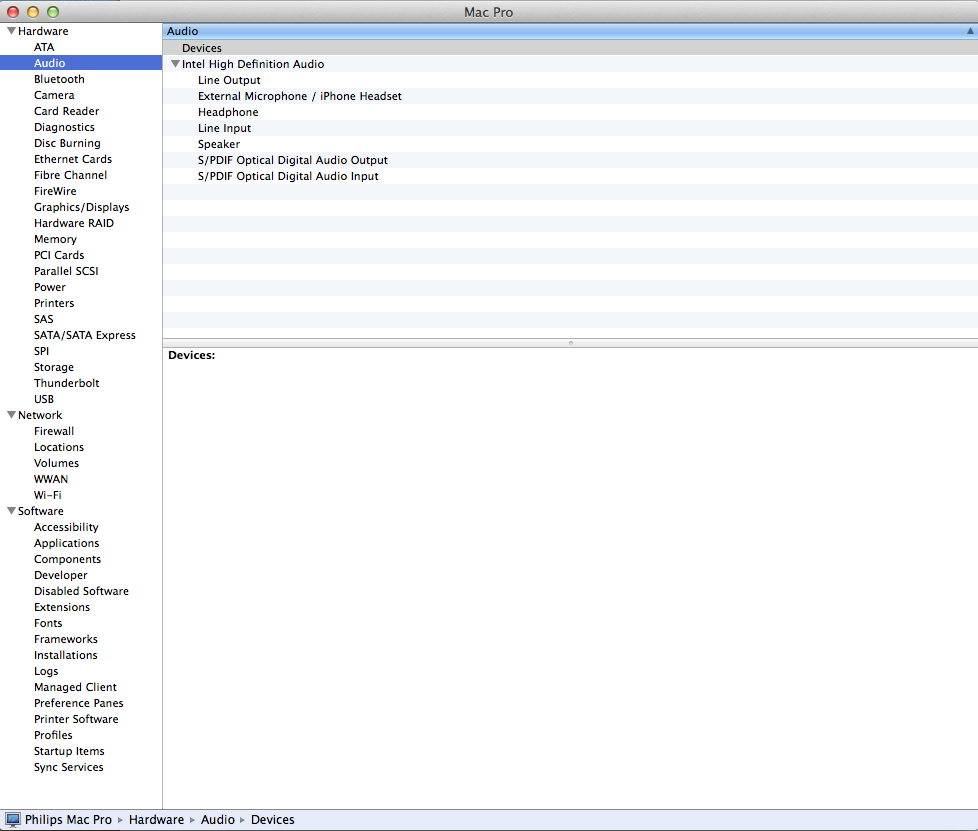Open Graphics/Displays information
This screenshot has height=831, width=978.
coord(81,207)
